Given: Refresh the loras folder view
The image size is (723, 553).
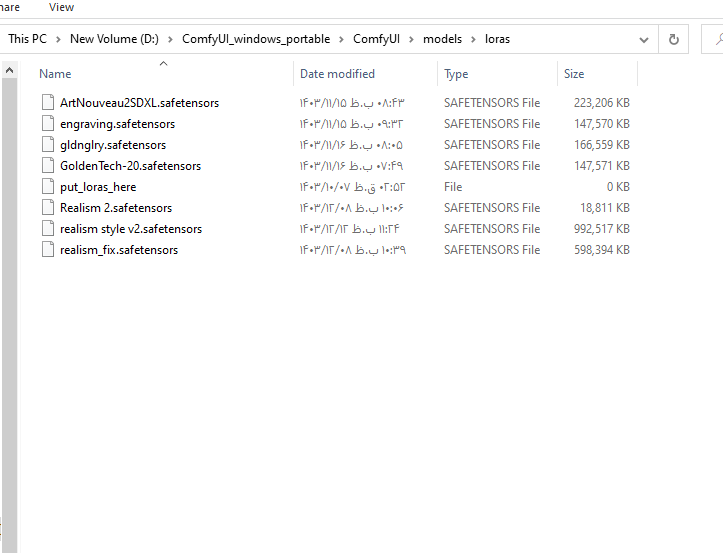Looking at the screenshot, I should [673, 39].
